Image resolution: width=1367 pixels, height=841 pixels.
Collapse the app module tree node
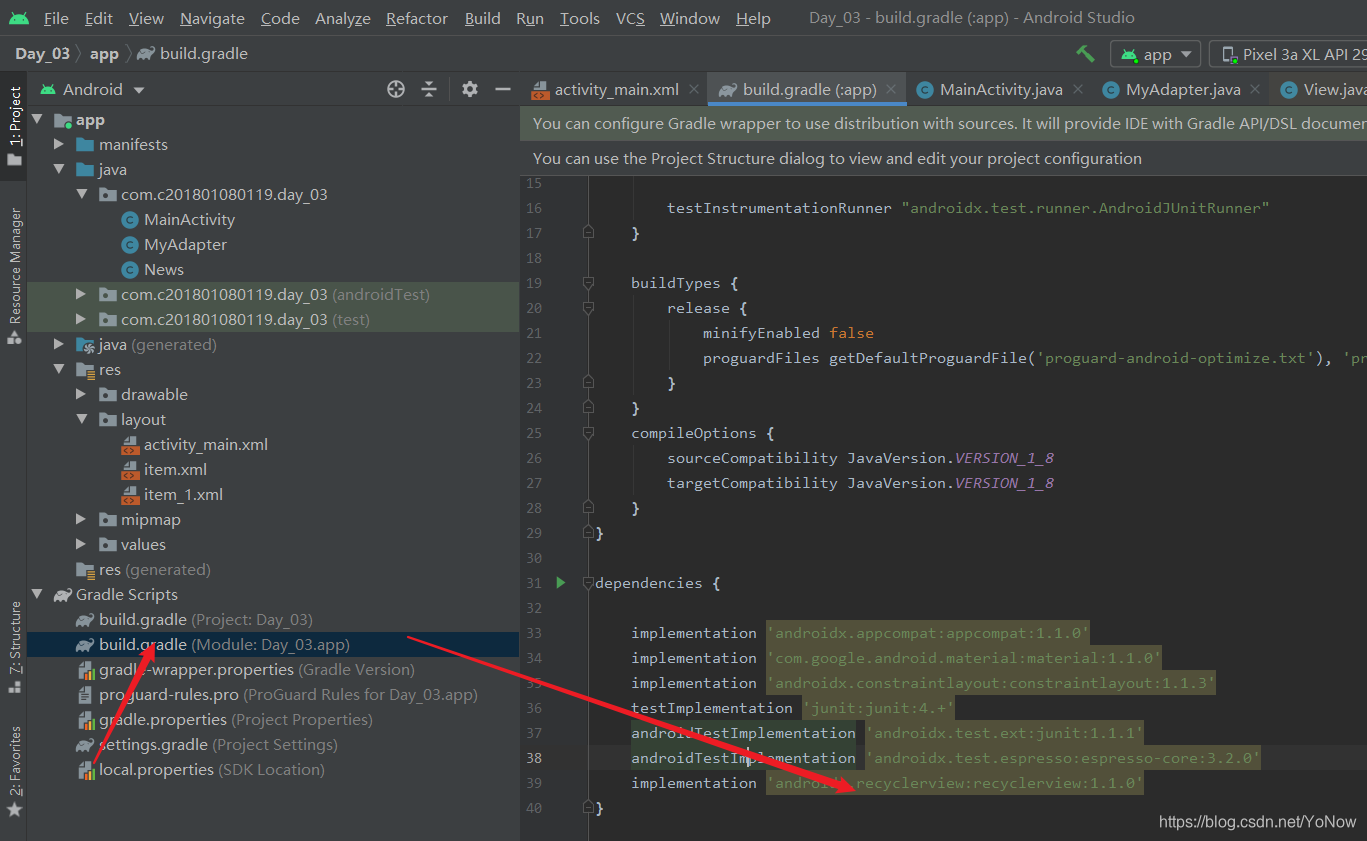tap(37, 120)
